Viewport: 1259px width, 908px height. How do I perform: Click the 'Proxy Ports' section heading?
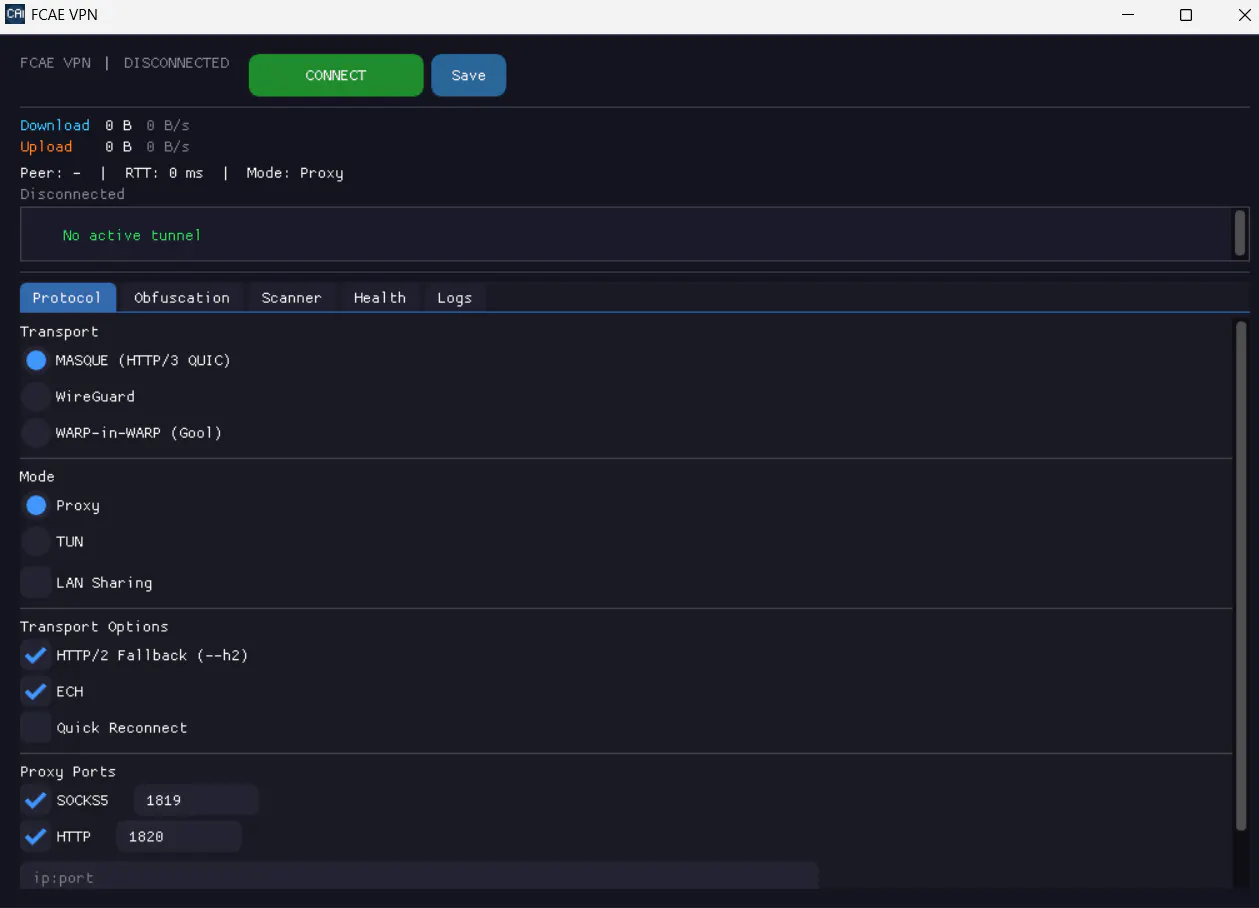tap(68, 772)
